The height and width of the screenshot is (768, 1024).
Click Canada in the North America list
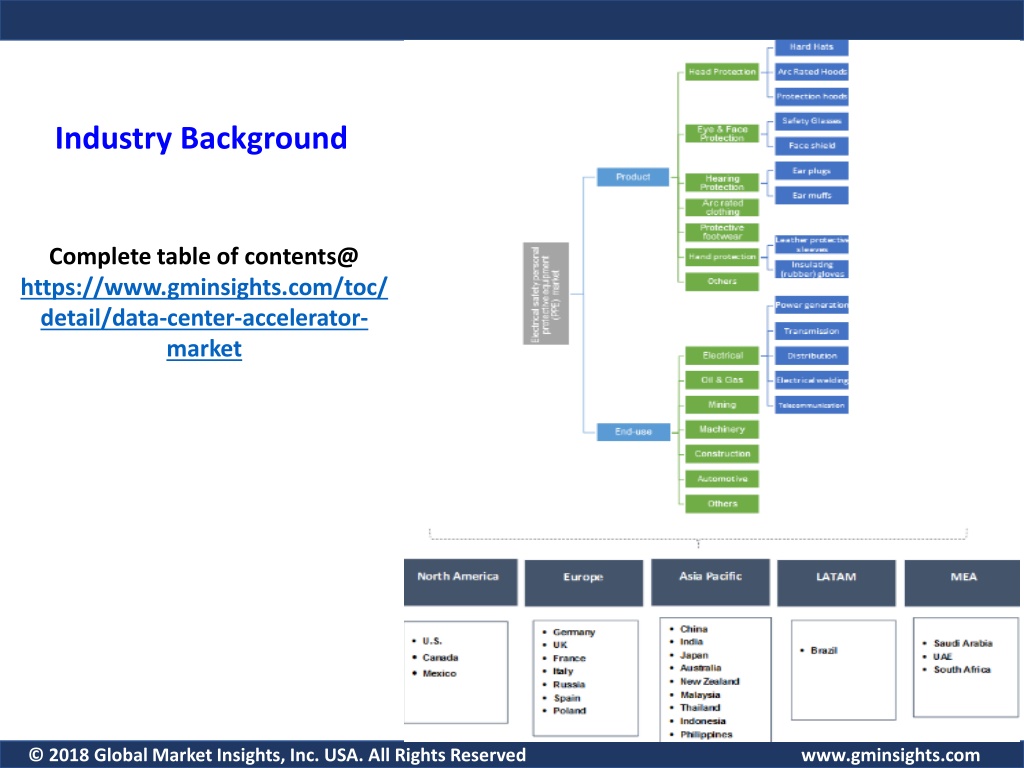tap(440, 658)
